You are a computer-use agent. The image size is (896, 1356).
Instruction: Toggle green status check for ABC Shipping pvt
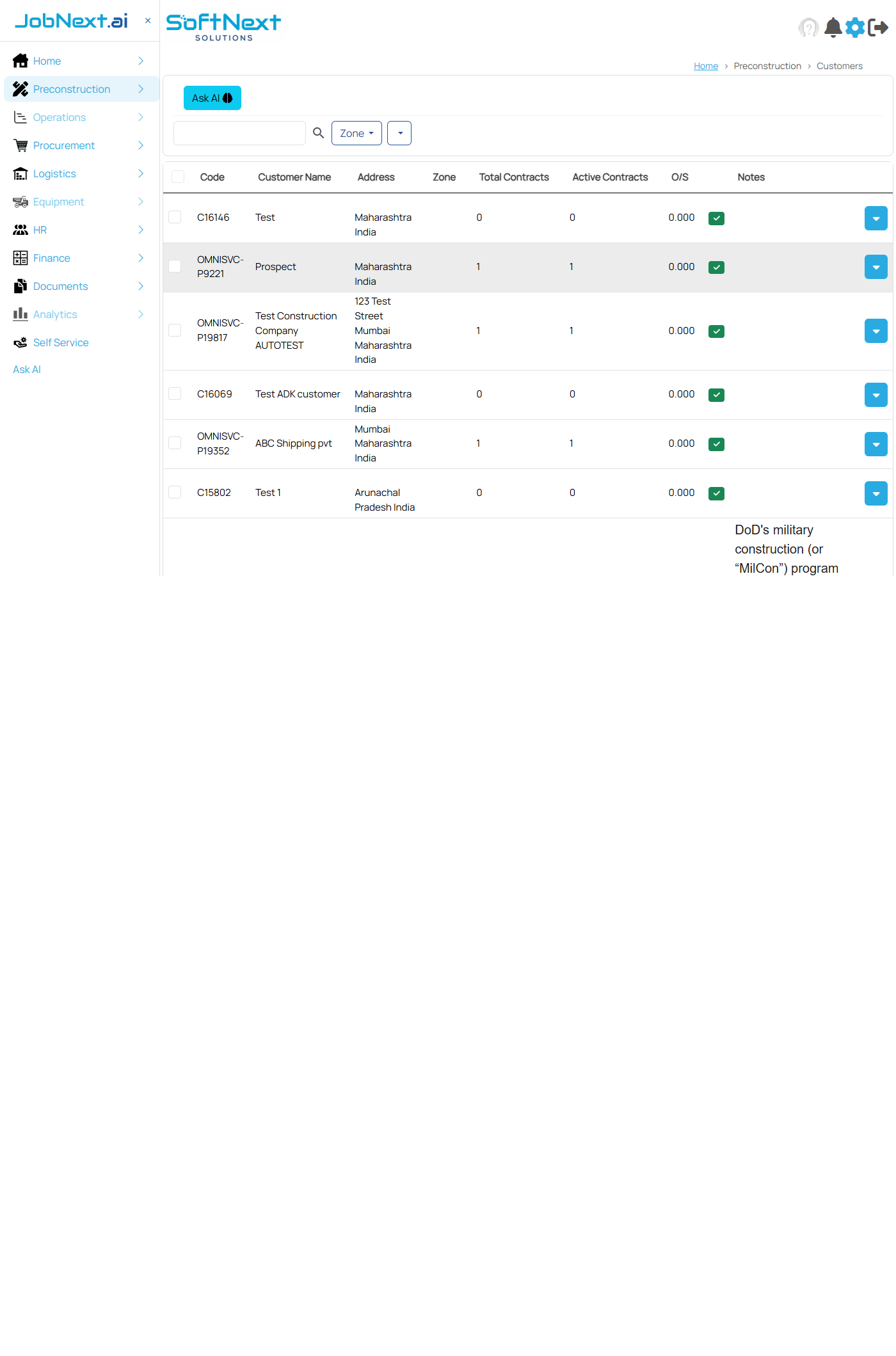[716, 444]
